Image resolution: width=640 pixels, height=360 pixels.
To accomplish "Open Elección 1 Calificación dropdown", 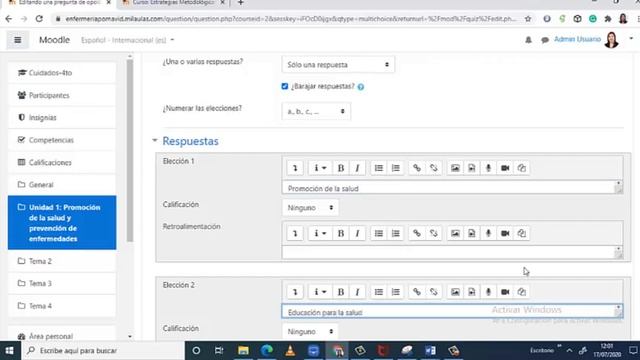I will [310, 208].
